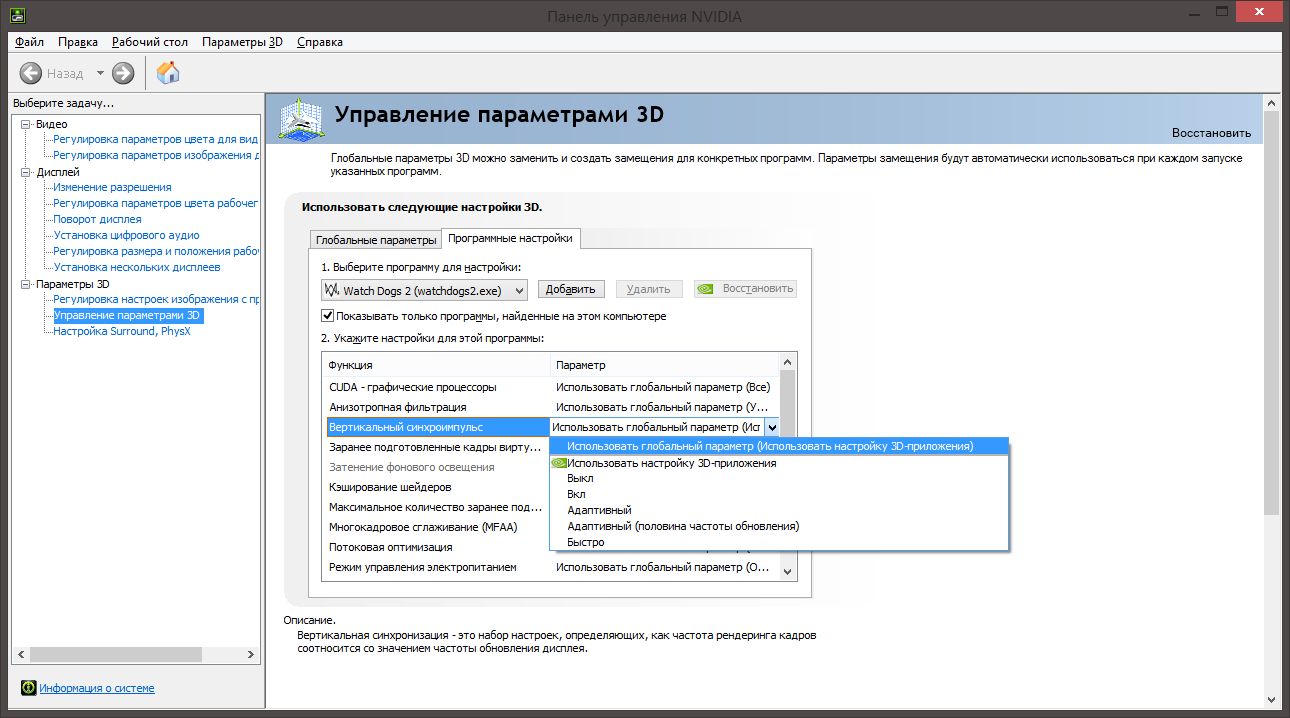The height and width of the screenshot is (718, 1290).
Task: Click the Добавить button
Action: [x=572, y=289]
